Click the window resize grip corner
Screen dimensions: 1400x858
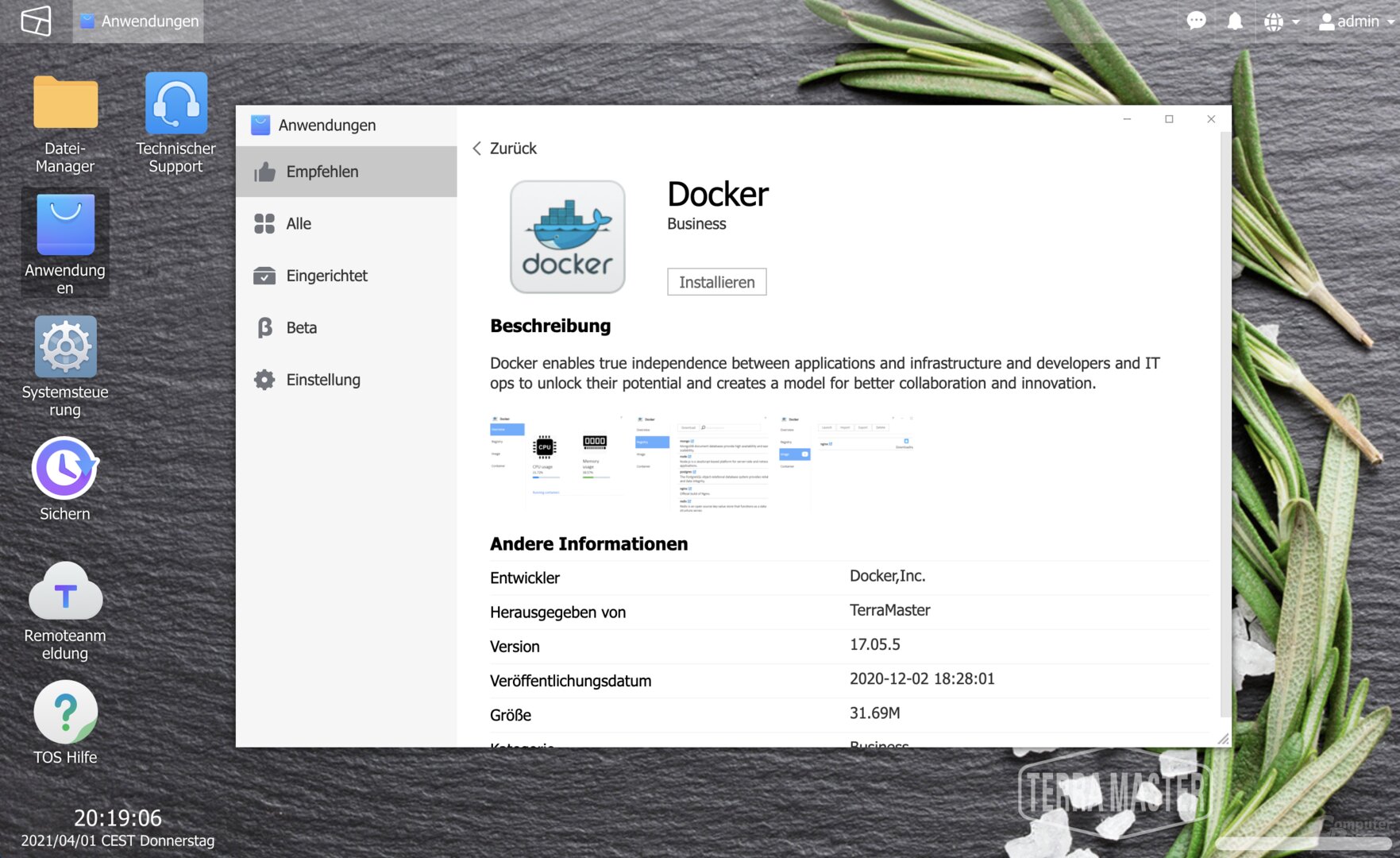(x=1224, y=739)
